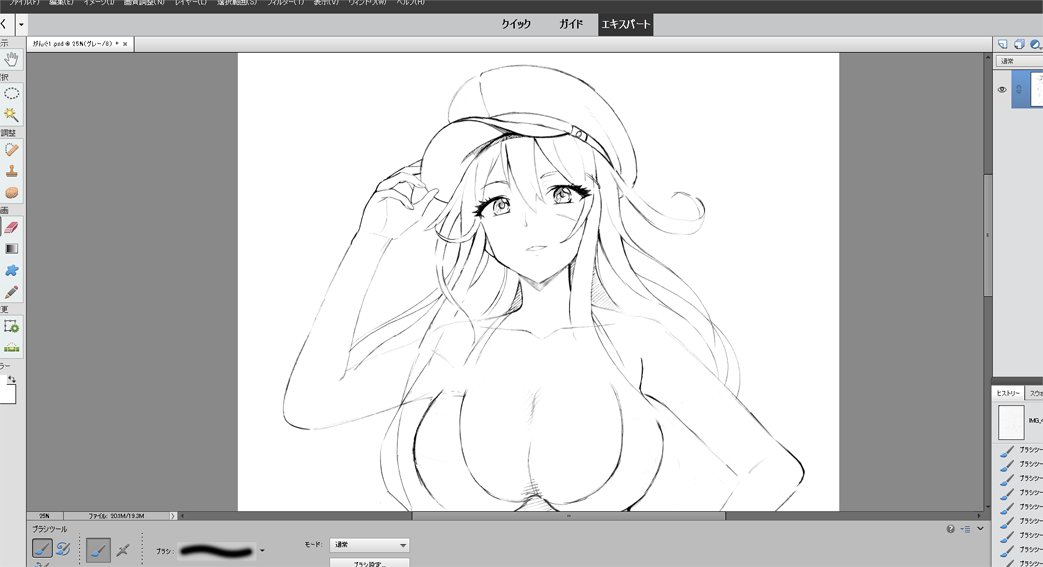1043x567 pixels.
Task: Select the IMG history snapshot thumbnail
Action: (1011, 422)
